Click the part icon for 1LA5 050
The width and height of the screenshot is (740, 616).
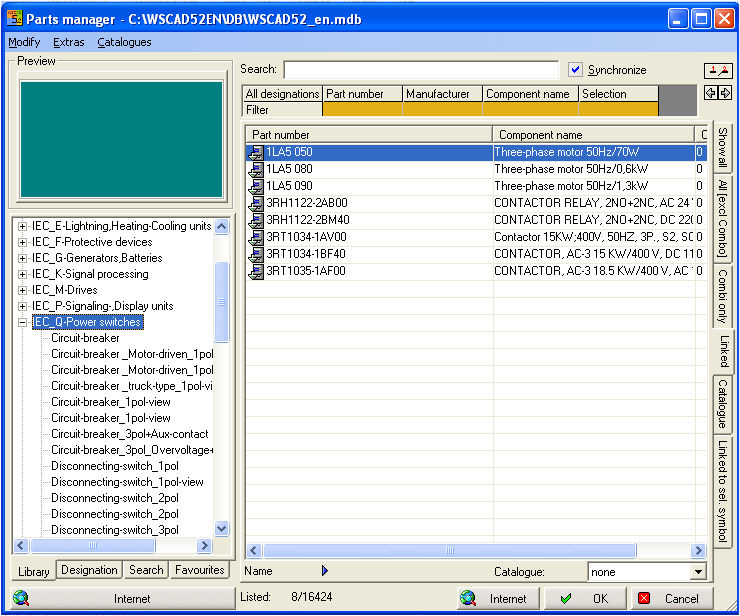[x=256, y=152]
